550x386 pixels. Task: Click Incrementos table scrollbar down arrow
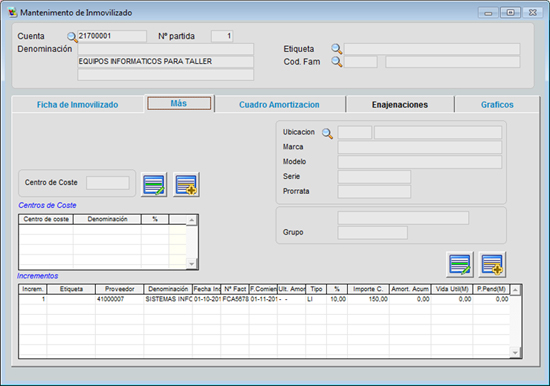click(515, 353)
